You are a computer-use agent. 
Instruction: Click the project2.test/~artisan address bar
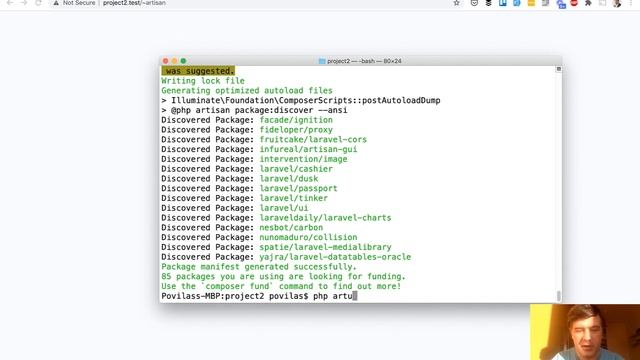134,3
